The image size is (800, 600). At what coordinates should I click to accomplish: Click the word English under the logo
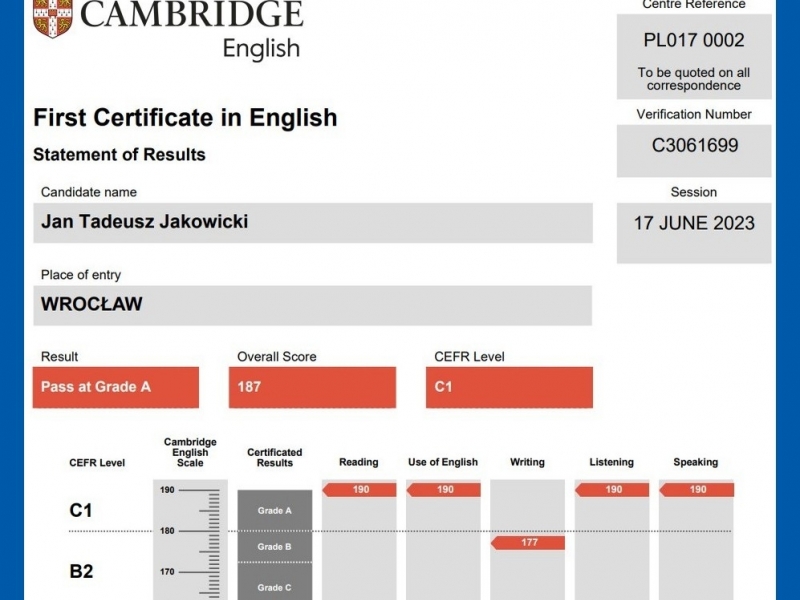coord(261,49)
